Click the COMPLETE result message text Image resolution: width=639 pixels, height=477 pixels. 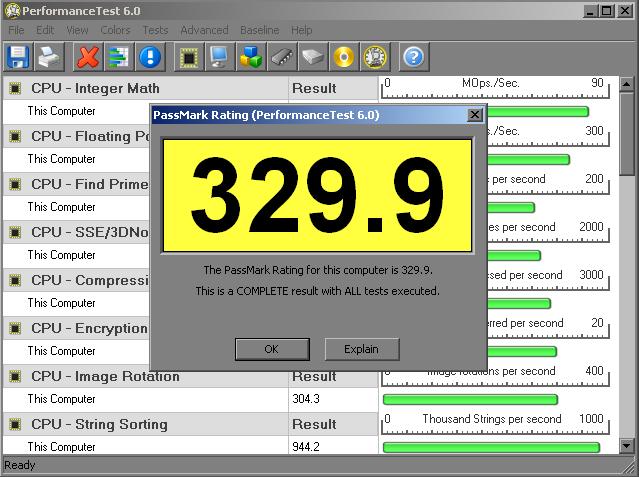pos(317,291)
